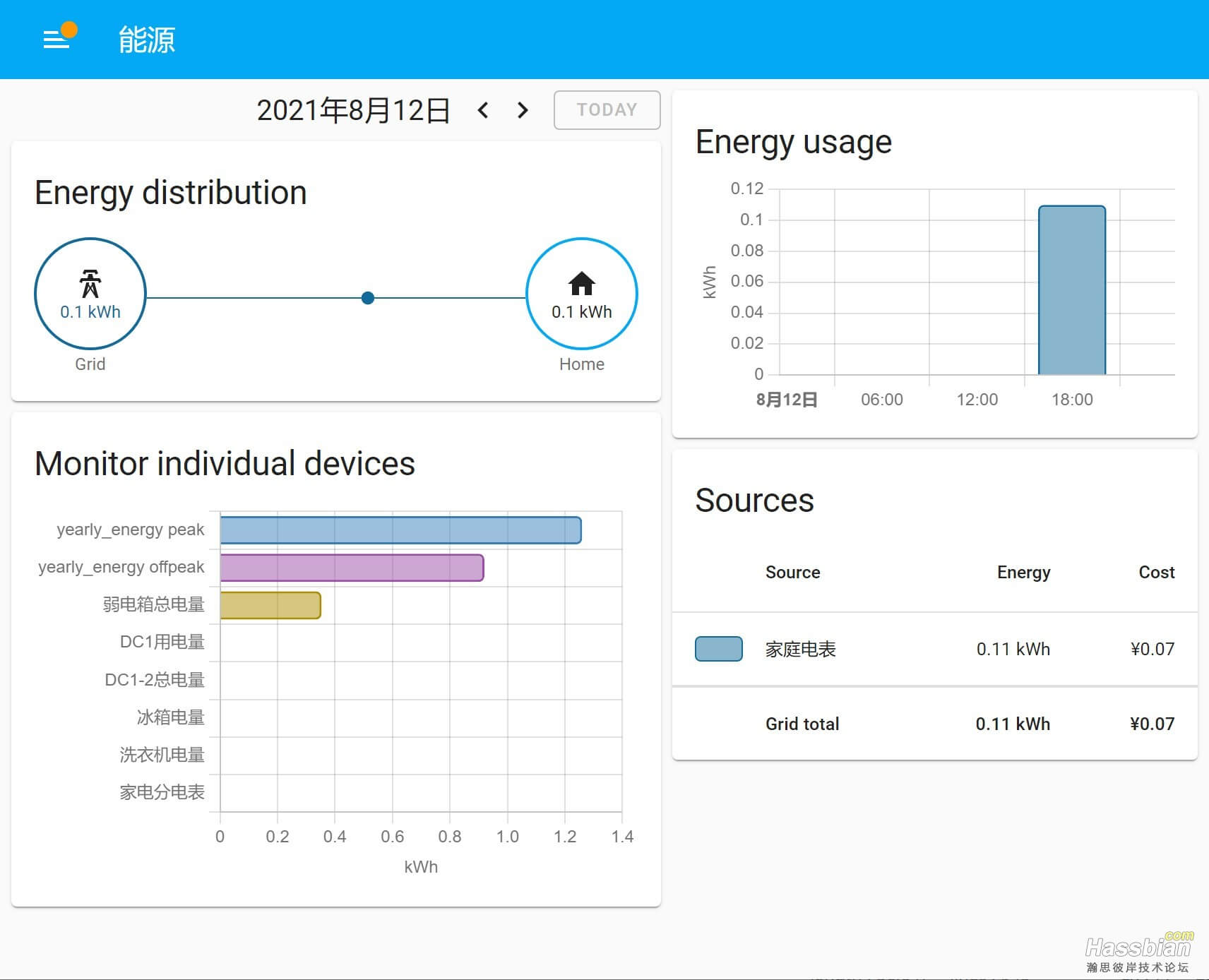
Task: Click the DC1-2总电量 device label
Action: [x=155, y=680]
